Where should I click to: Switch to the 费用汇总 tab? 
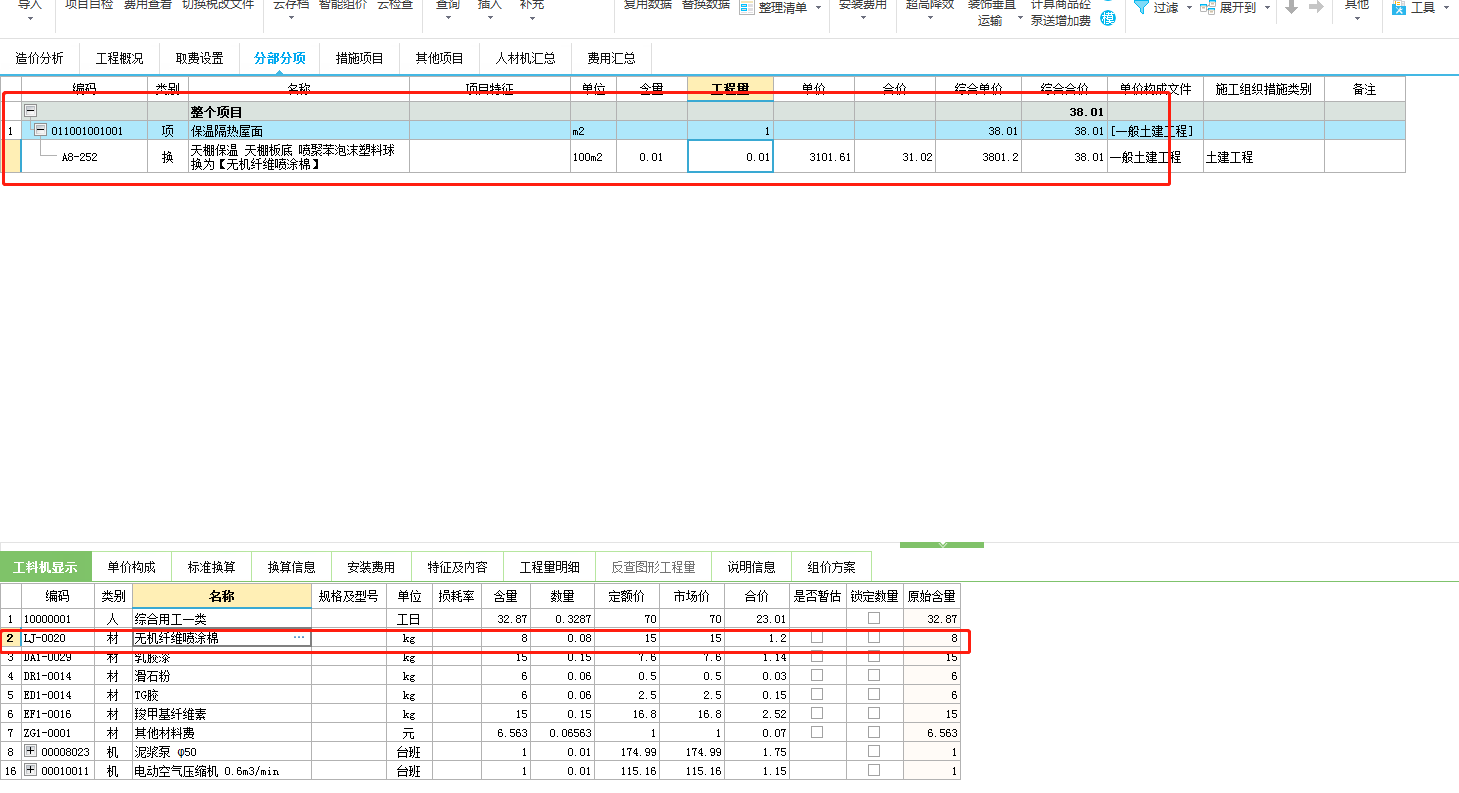pos(611,58)
